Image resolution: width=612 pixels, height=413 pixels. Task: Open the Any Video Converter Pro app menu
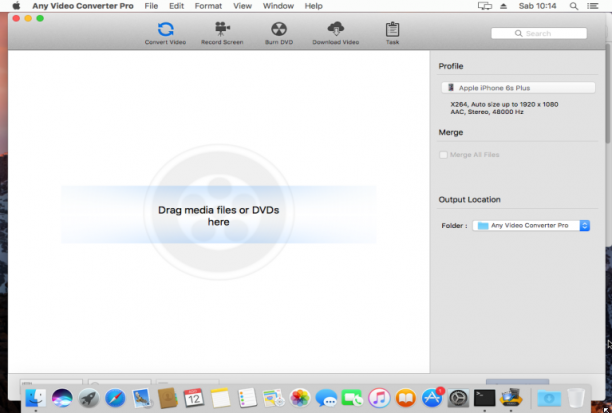click(83, 6)
